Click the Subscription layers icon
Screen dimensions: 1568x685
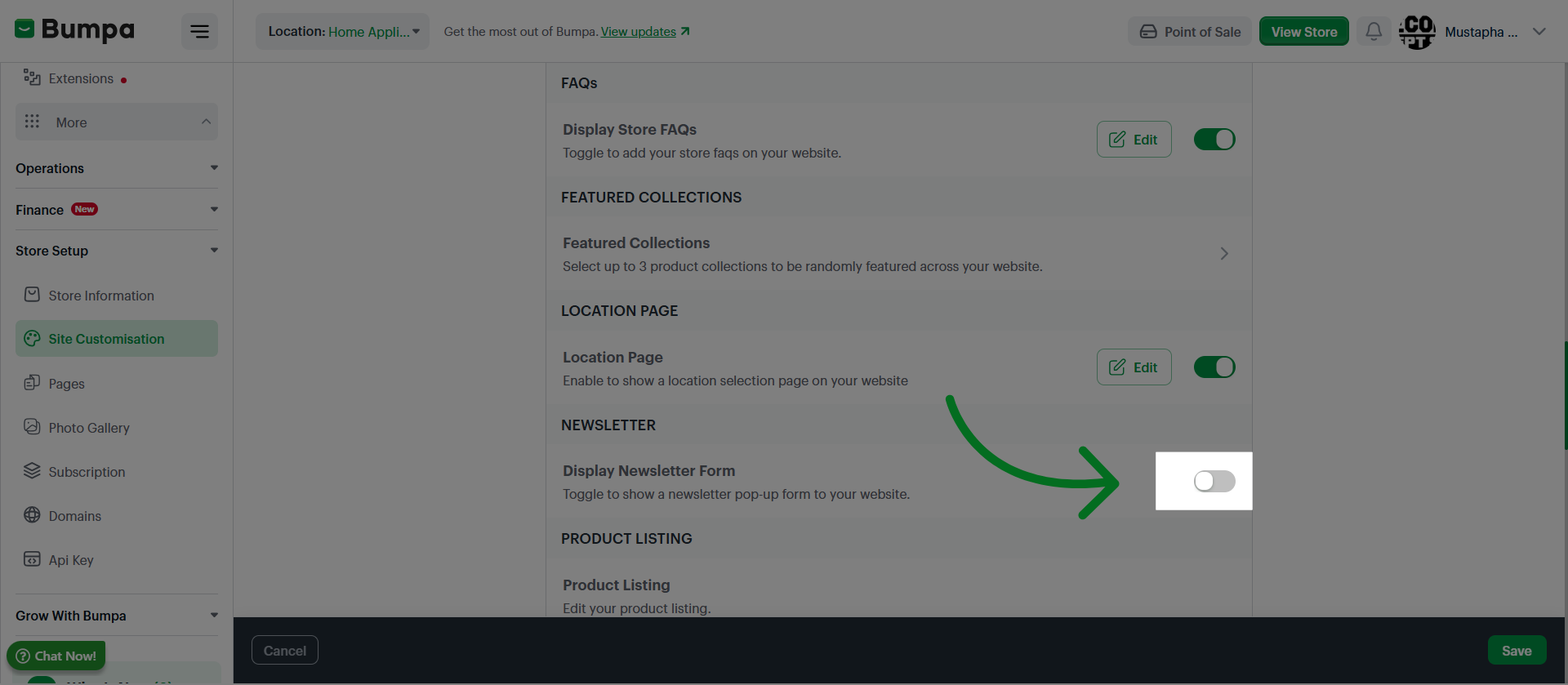(x=32, y=471)
